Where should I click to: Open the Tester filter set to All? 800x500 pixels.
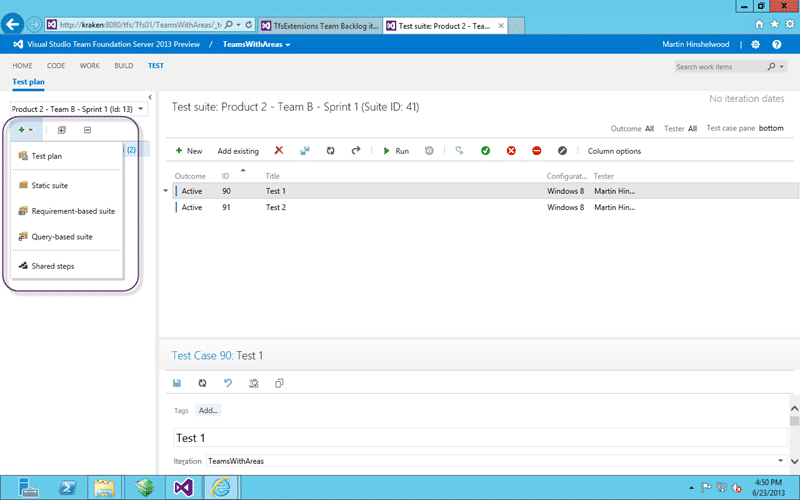[x=692, y=129]
